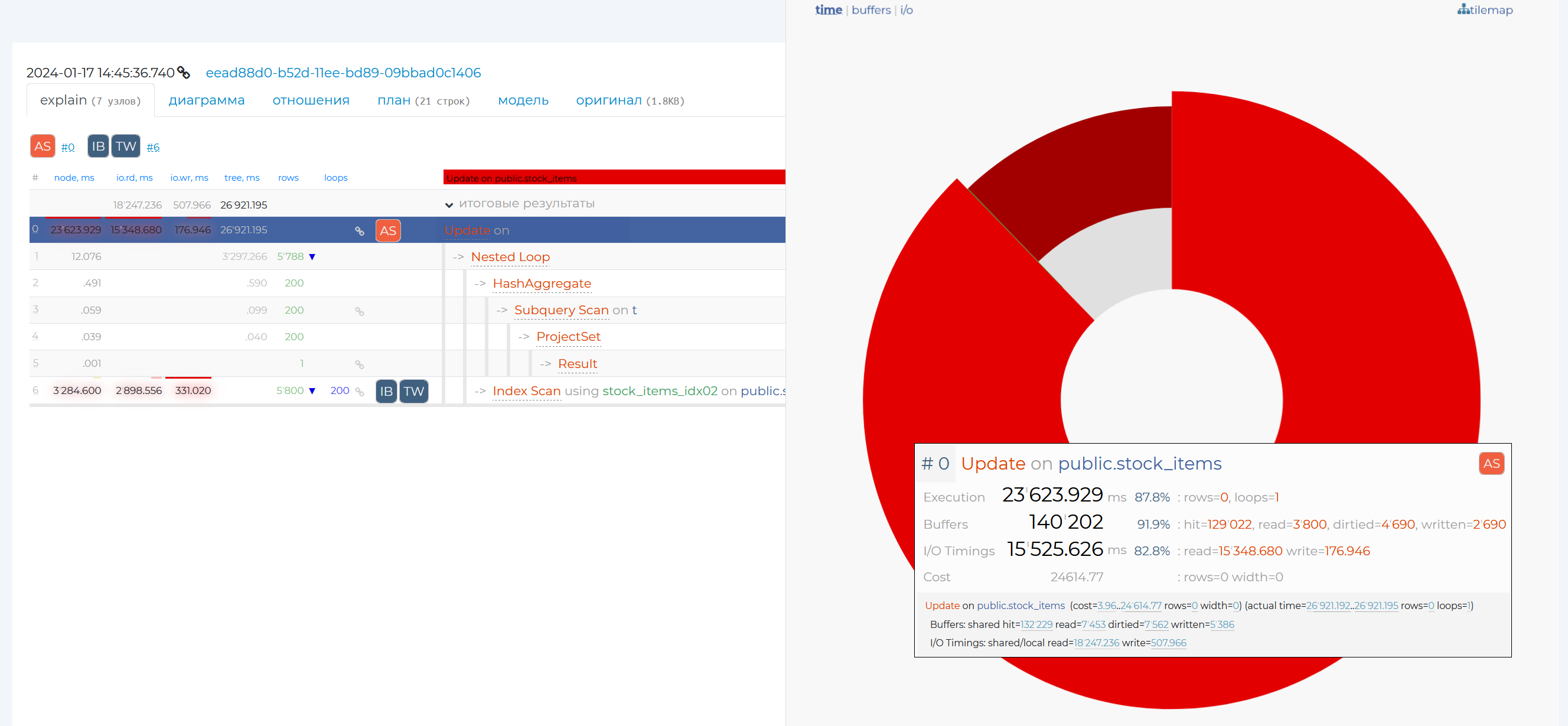Click the blue arrow next to 5'788 rows
The width and height of the screenshot is (1568, 726).
tap(312, 257)
